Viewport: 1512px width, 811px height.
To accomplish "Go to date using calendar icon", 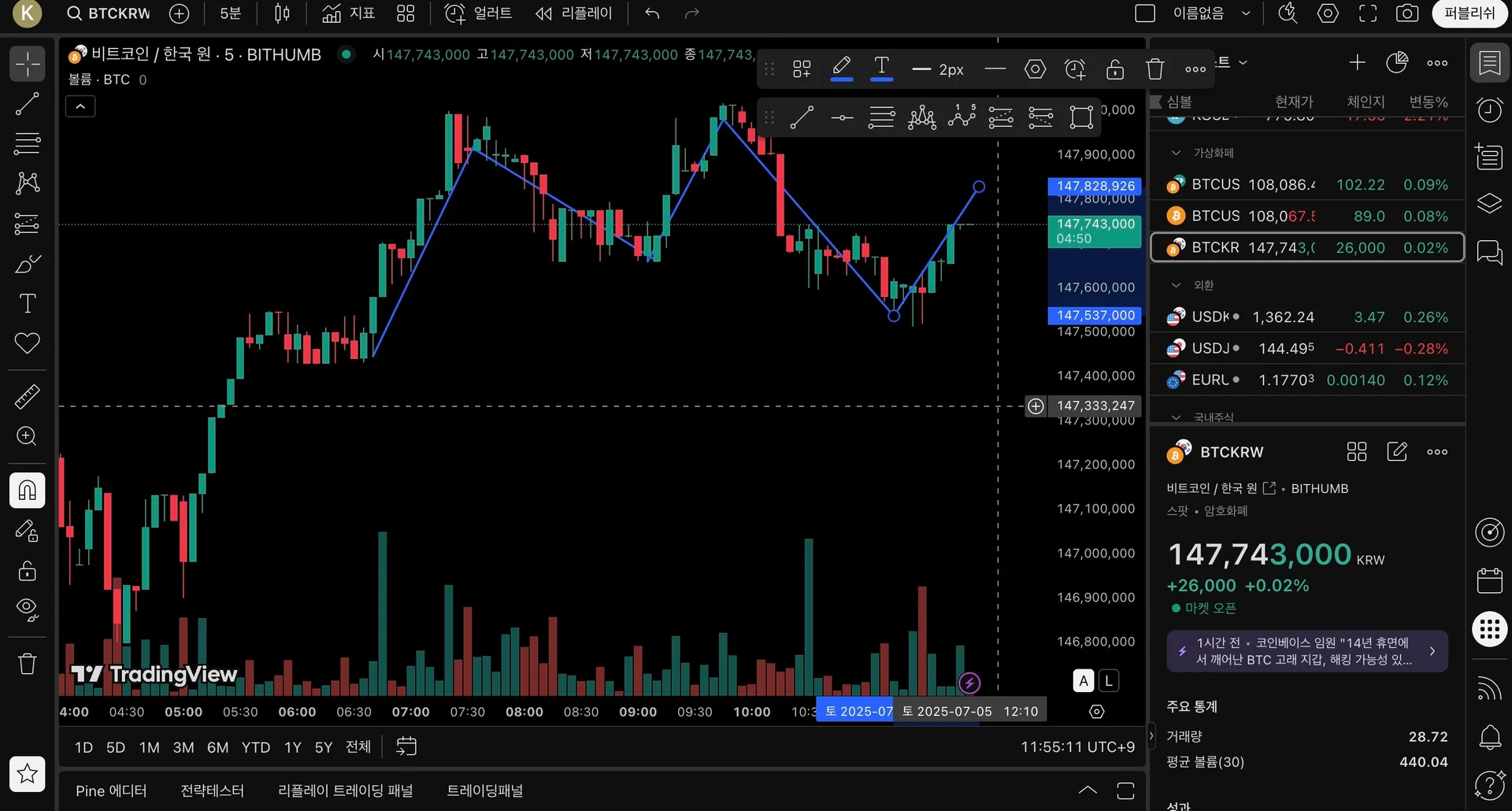I will point(406,746).
